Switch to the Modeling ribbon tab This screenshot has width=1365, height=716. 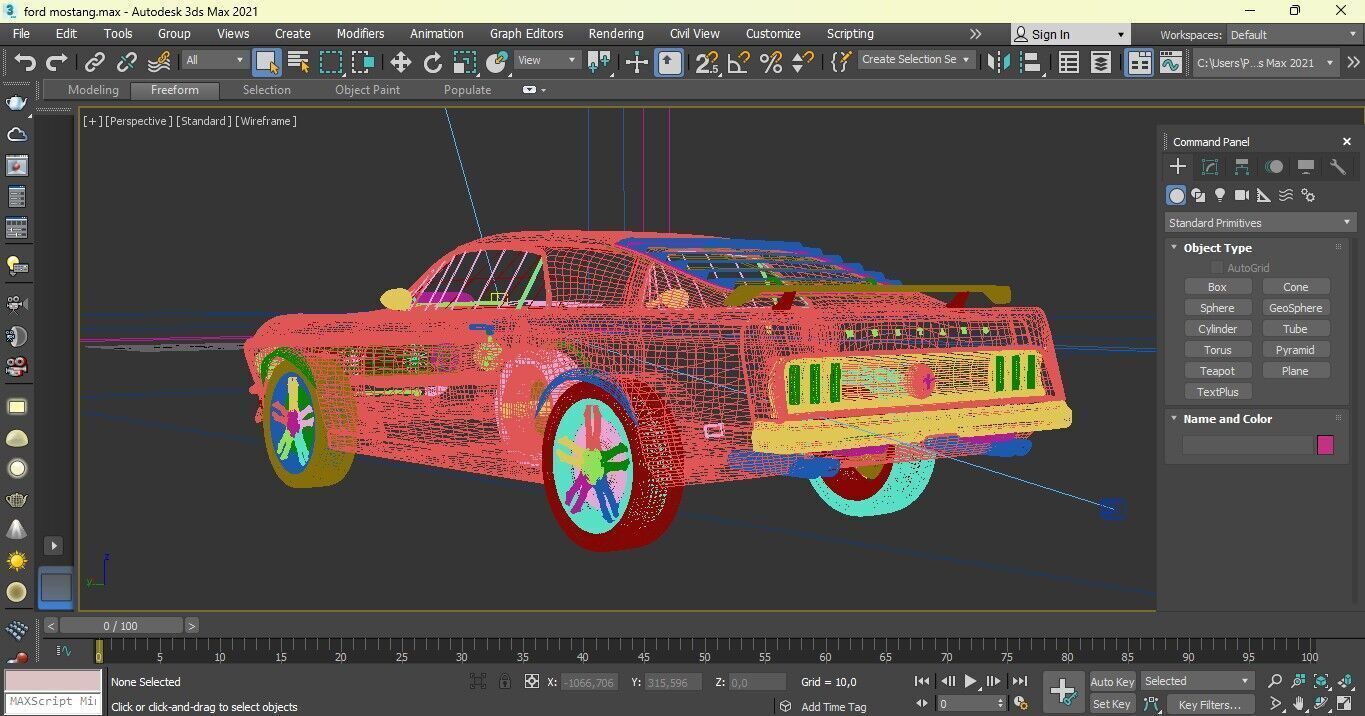93,89
